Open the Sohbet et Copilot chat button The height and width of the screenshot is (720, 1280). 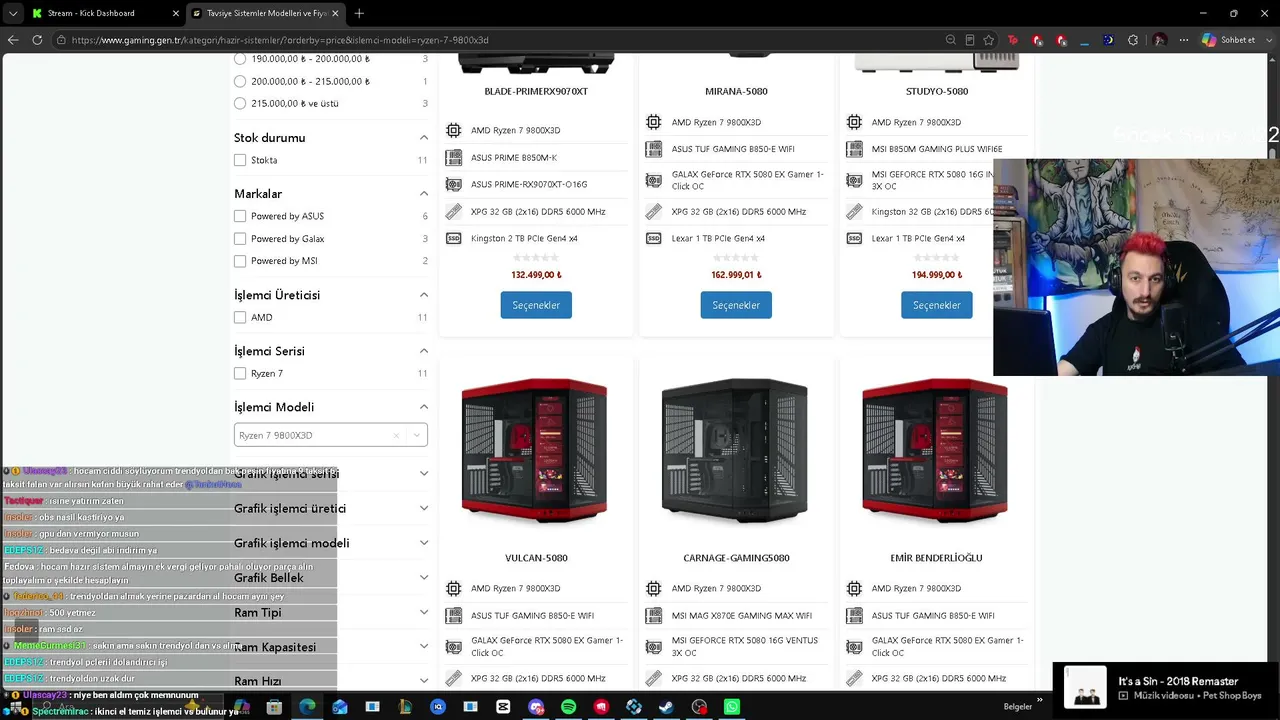pos(1229,40)
